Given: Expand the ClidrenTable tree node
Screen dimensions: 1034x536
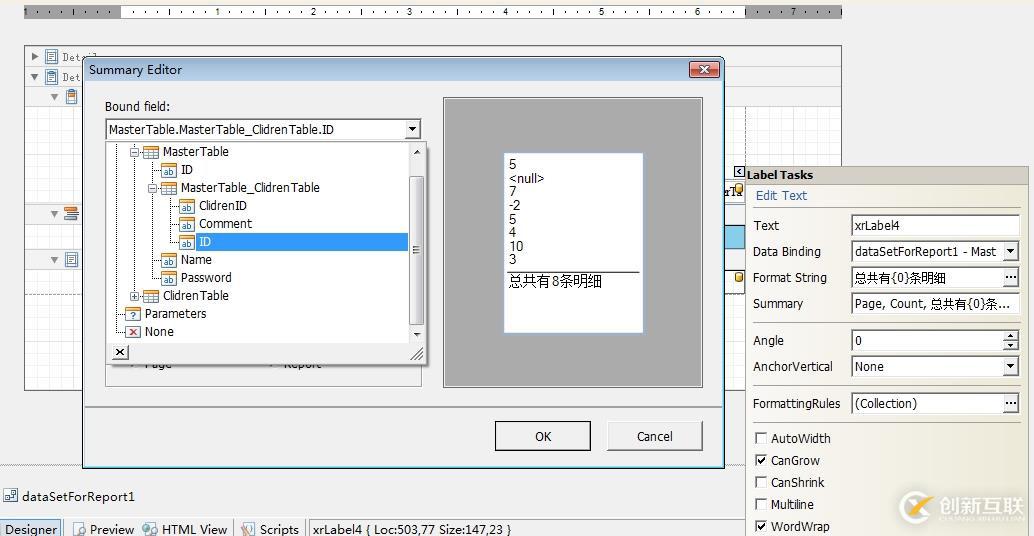Looking at the screenshot, I should click(134, 296).
